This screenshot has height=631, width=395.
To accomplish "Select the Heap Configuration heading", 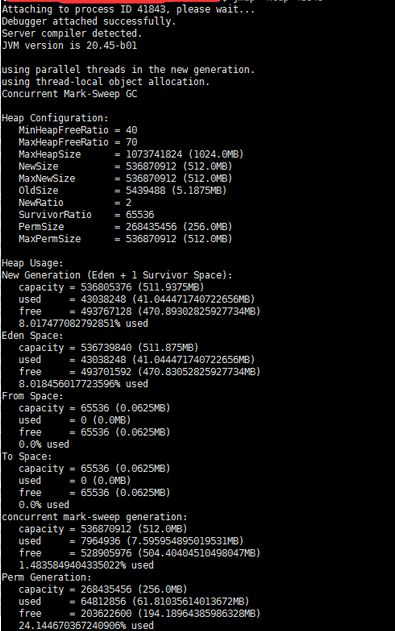I will coord(55,118).
